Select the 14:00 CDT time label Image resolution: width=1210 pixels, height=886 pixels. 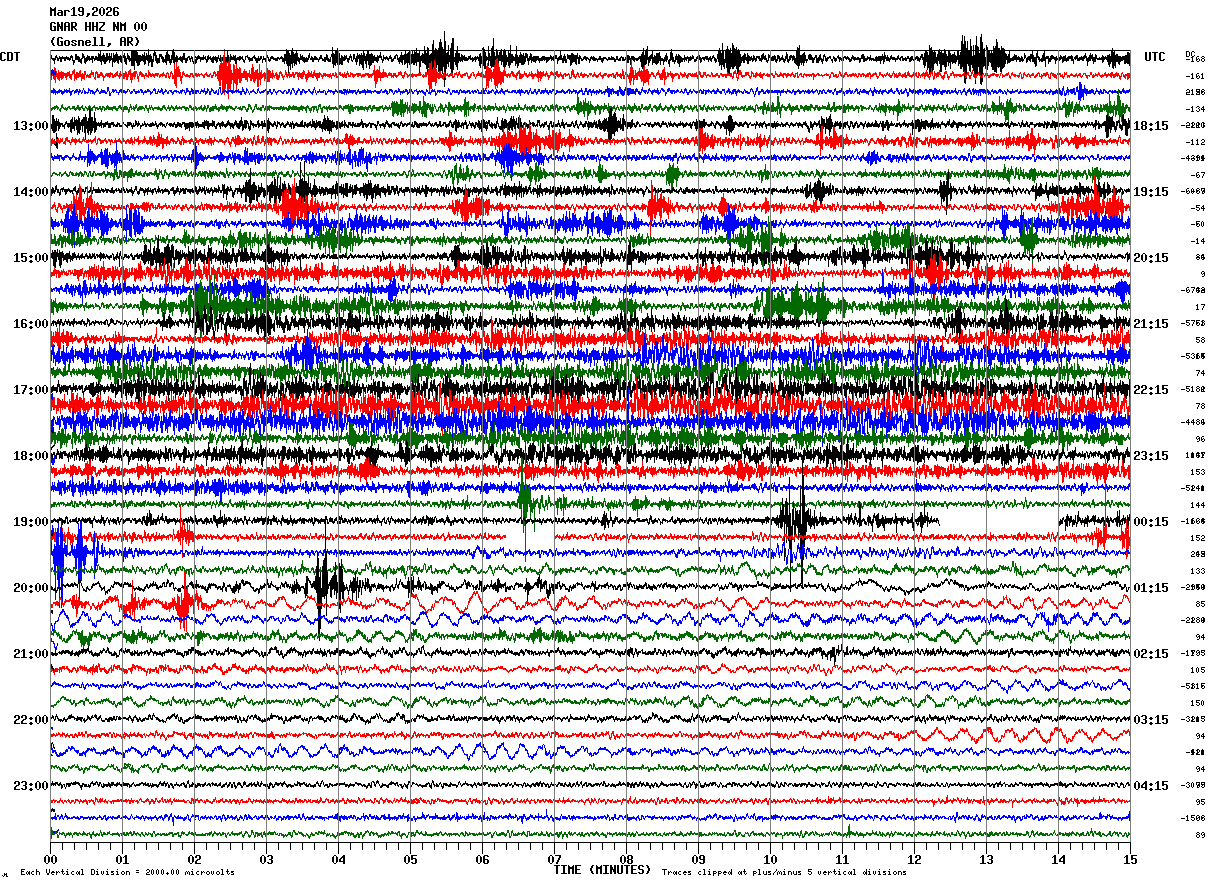tap(31, 192)
